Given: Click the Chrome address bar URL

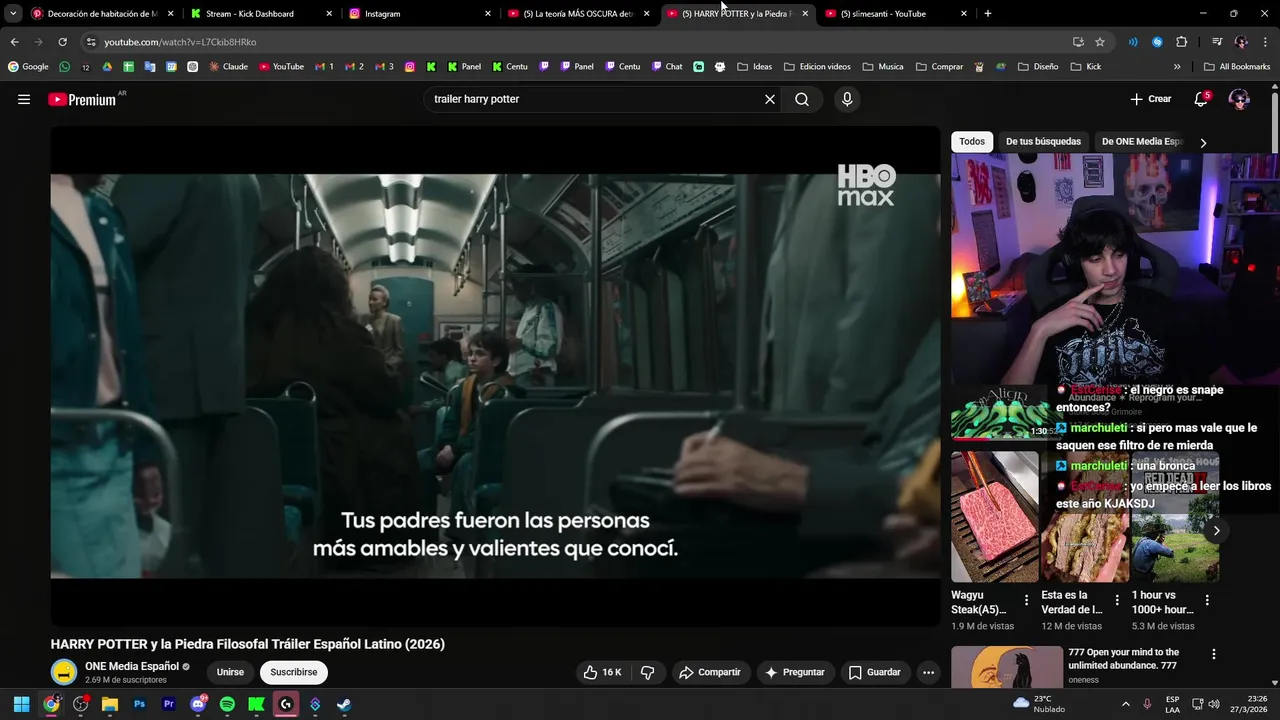Looking at the screenshot, I should tap(180, 42).
